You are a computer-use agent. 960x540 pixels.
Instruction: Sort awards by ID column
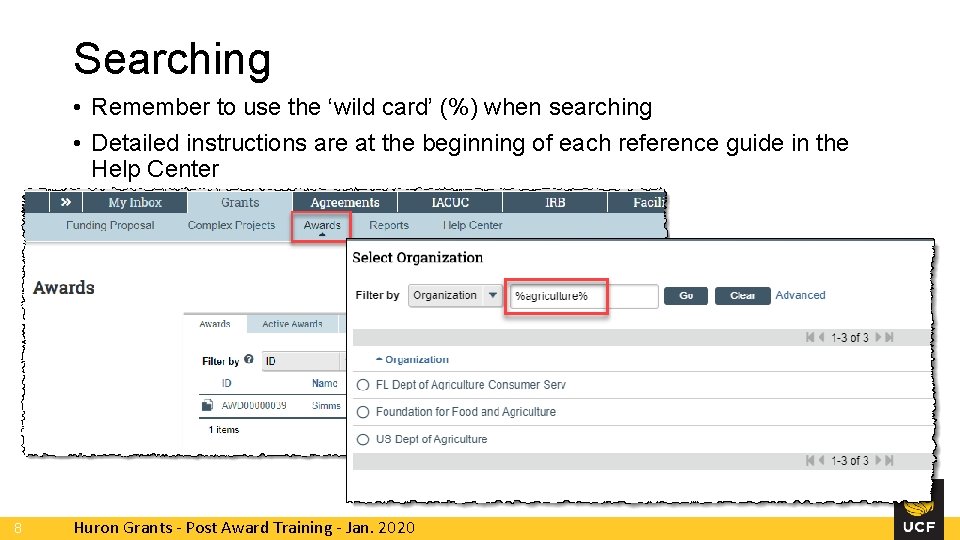point(227,383)
